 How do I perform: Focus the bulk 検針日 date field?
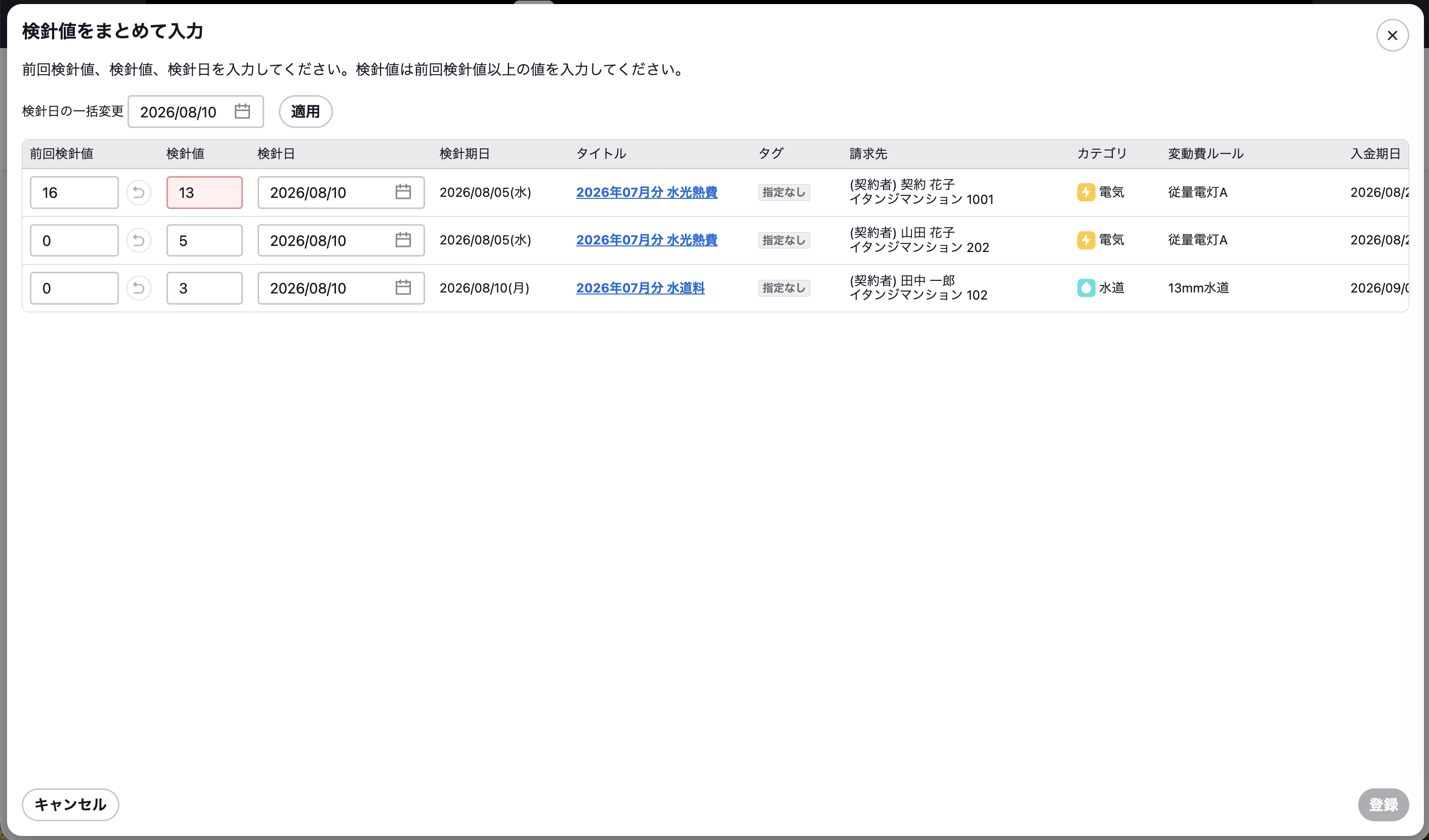(196, 111)
